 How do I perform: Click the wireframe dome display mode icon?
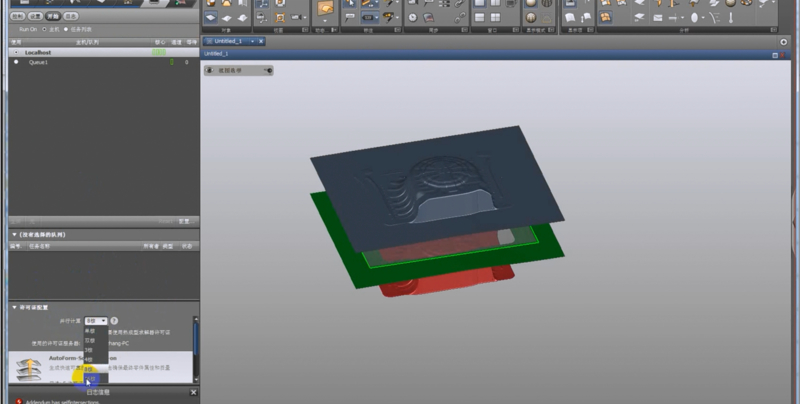[x=547, y=18]
